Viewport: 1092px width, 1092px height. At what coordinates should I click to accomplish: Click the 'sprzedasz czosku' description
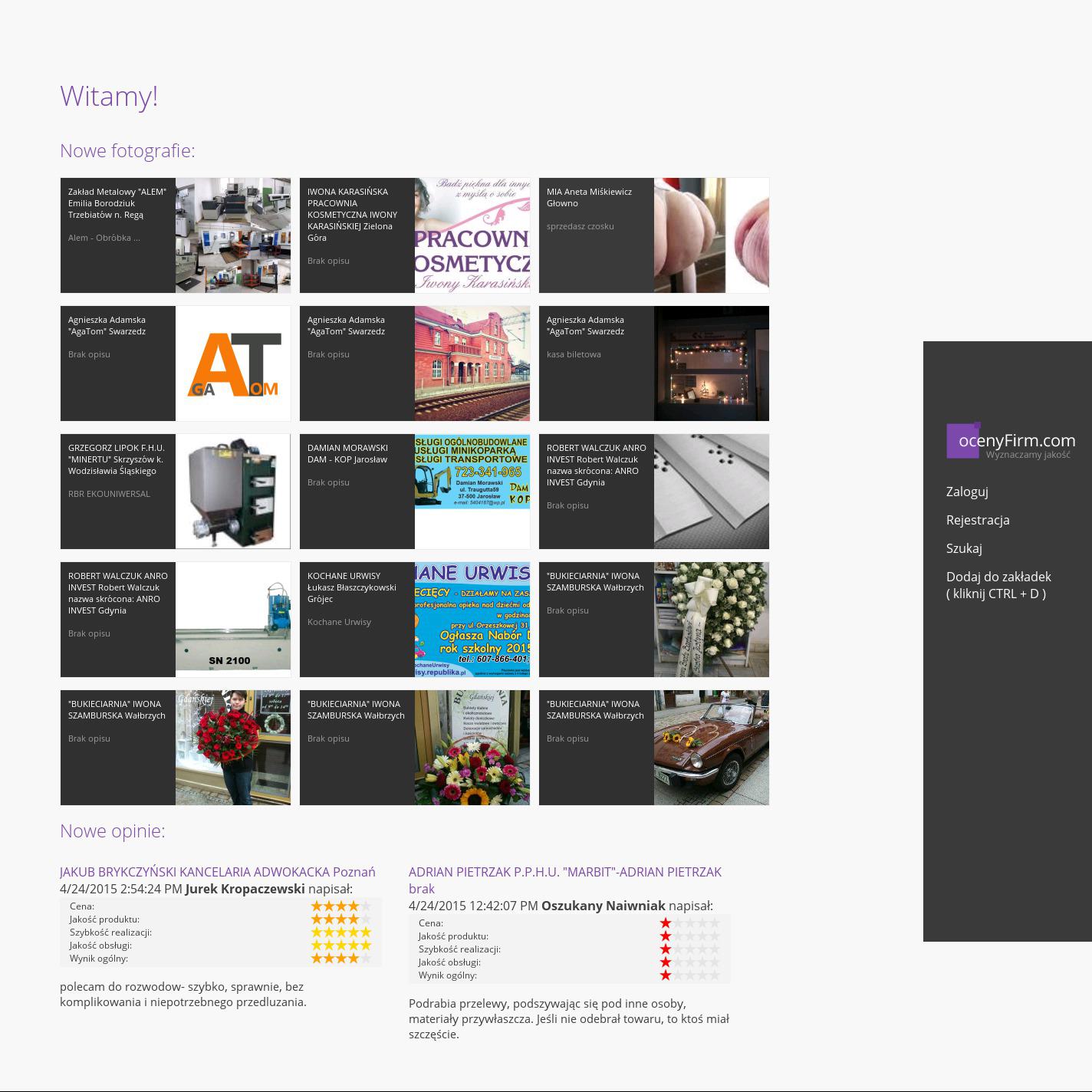pyautogui.click(x=581, y=226)
